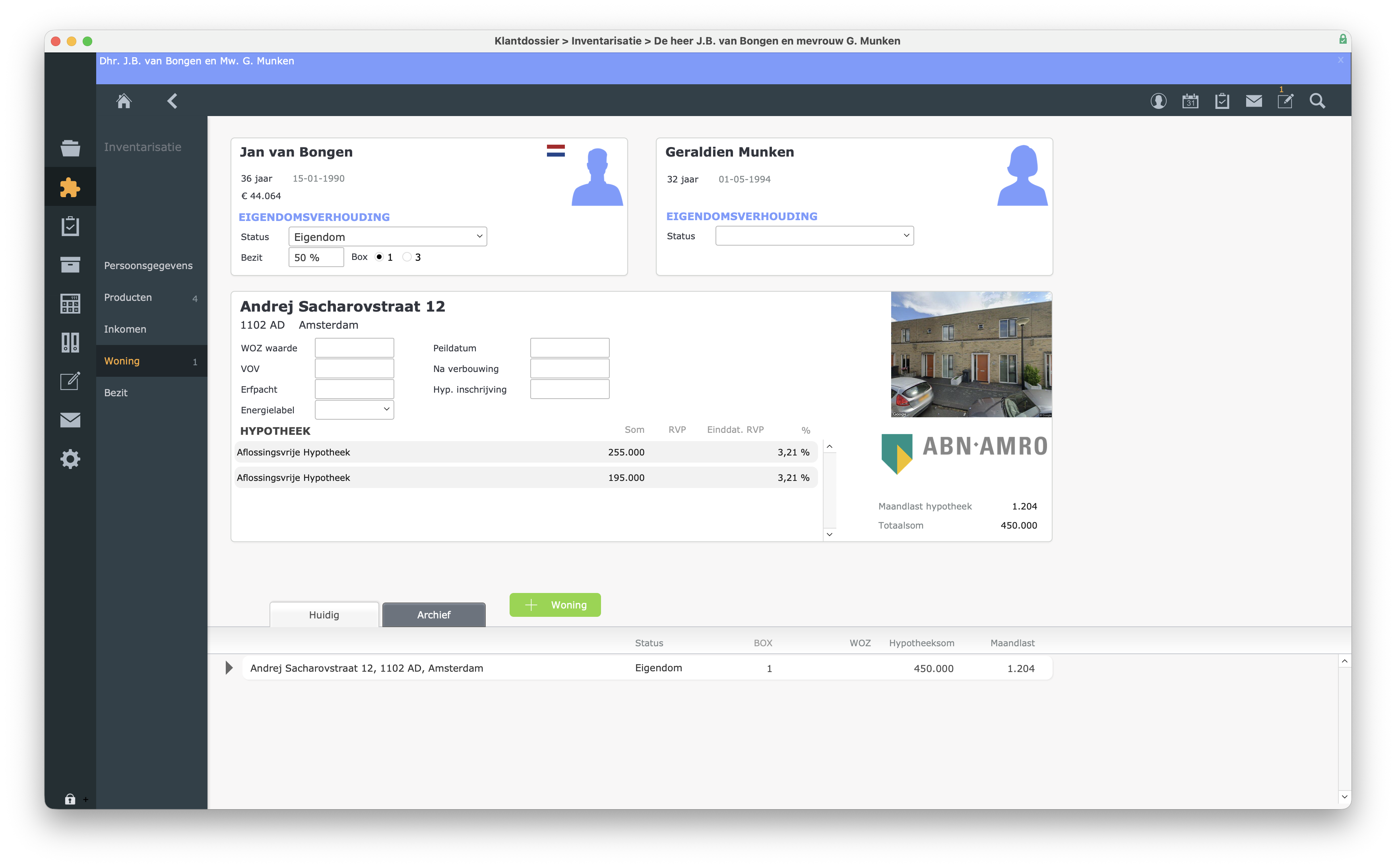
Task: Open the calendar icon in top toolbar
Action: [x=1190, y=101]
